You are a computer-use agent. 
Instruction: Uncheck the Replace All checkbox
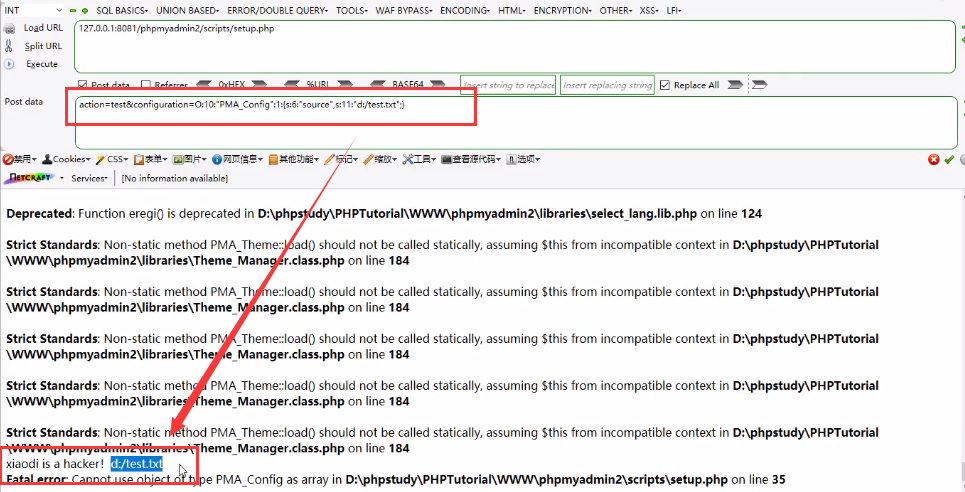pos(665,86)
